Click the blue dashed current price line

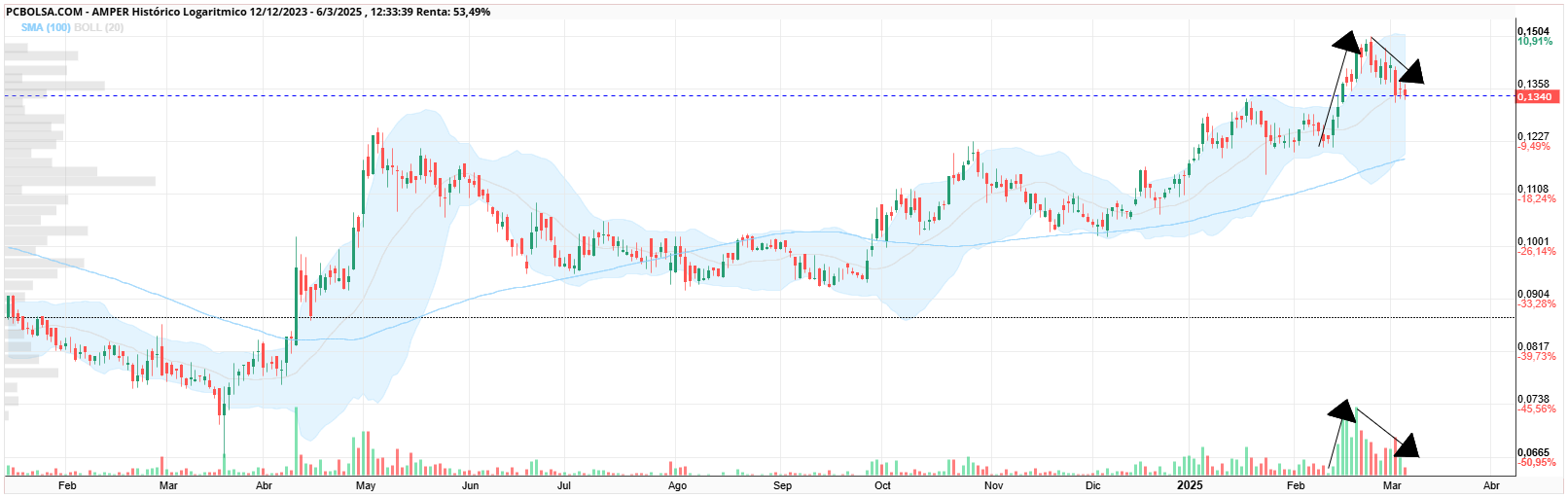click(759, 95)
